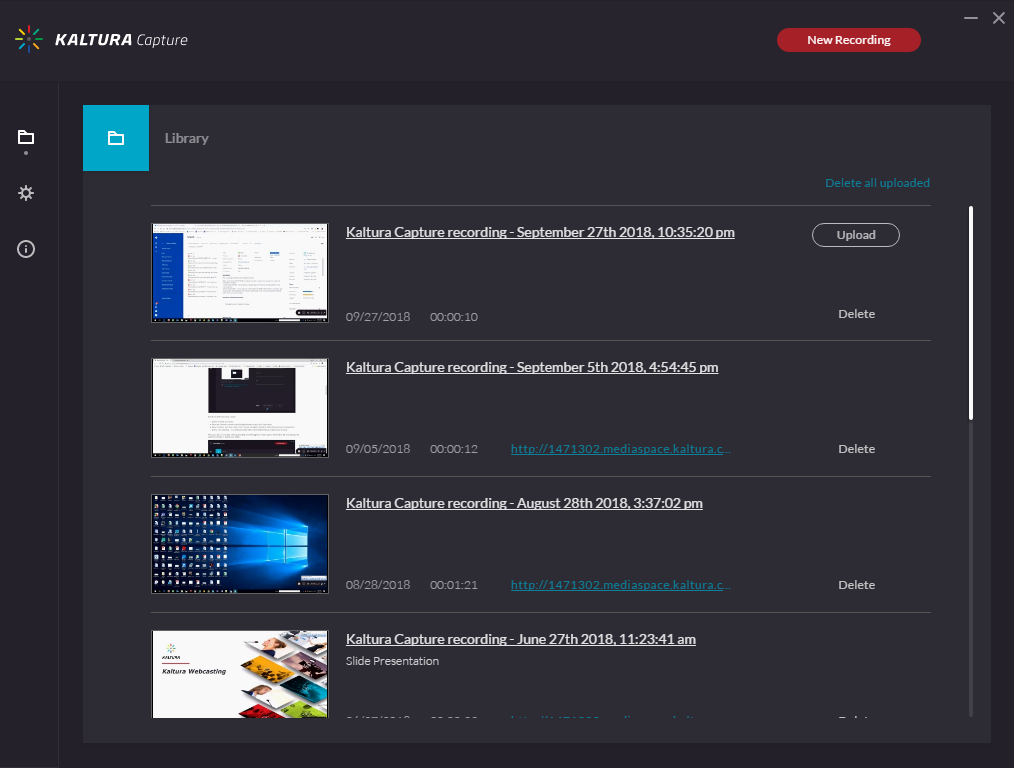Screen dimensions: 1014x768
Task: Click the date 09/27/2018
Action: point(378,317)
